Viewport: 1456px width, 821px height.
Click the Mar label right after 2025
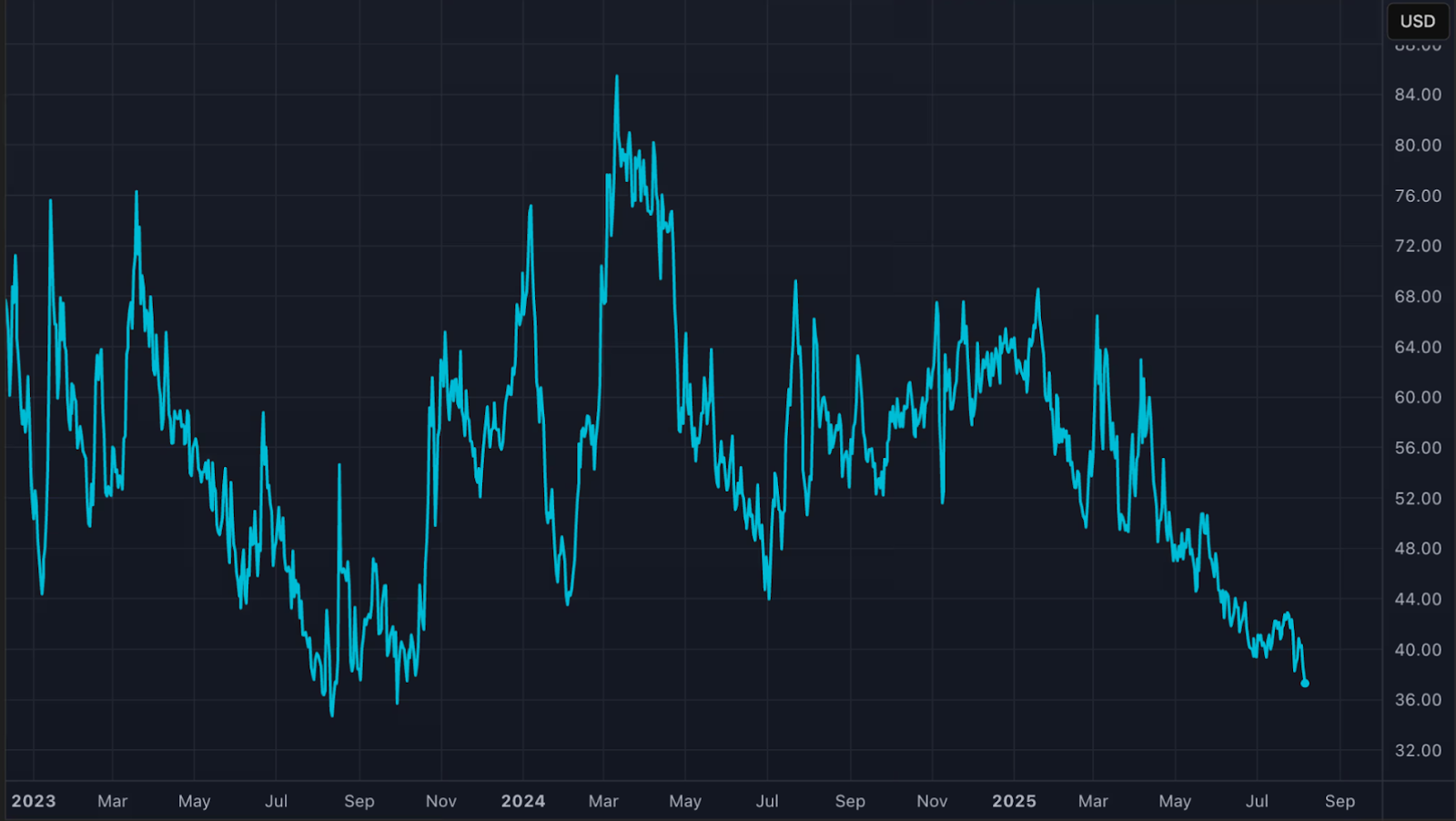(1093, 801)
